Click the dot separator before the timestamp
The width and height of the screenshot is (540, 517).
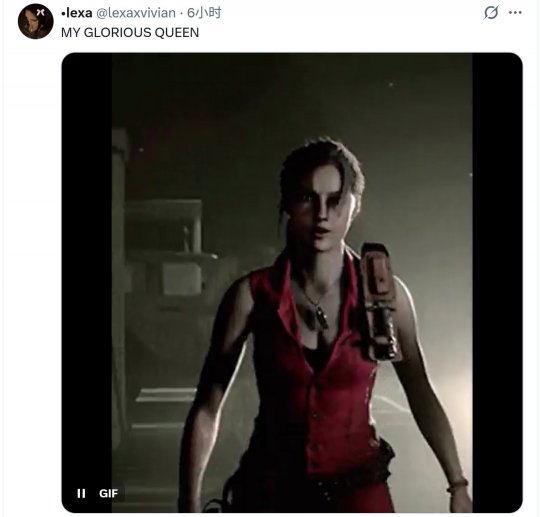pyautogui.click(x=181, y=13)
